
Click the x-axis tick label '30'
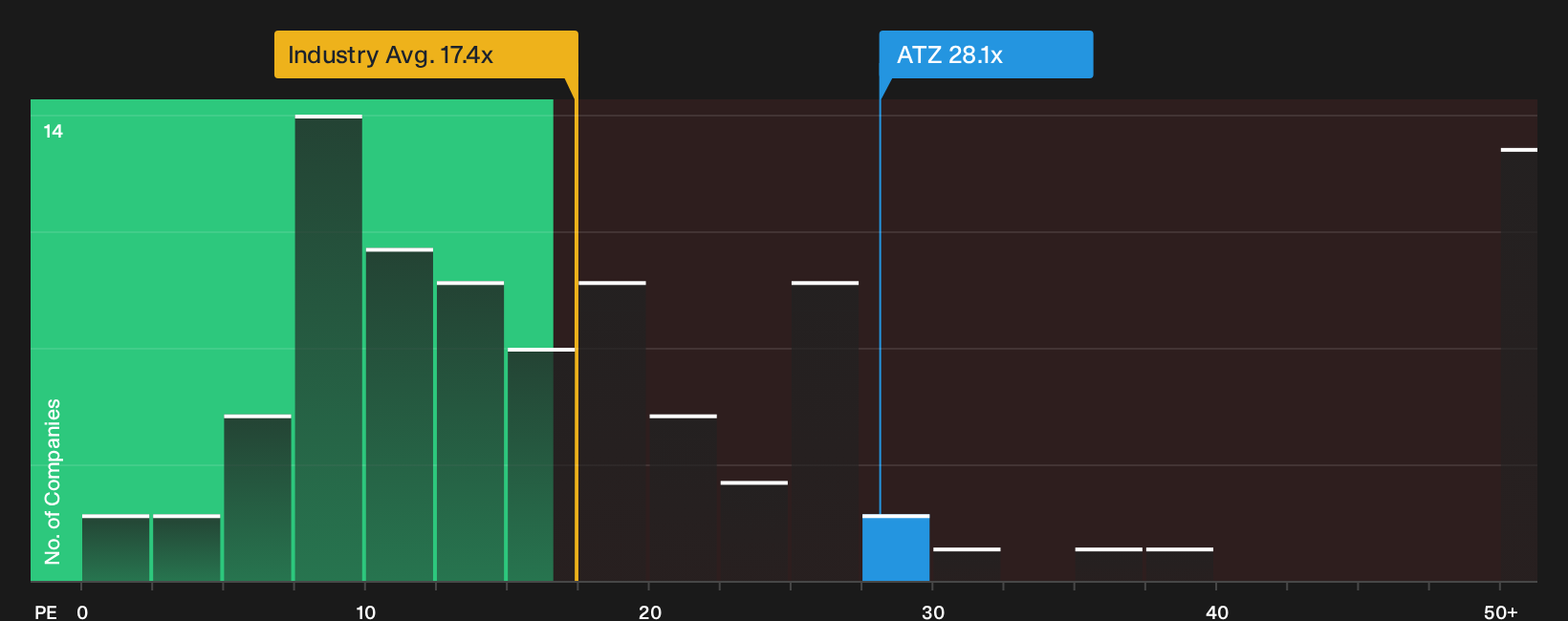coord(933,612)
